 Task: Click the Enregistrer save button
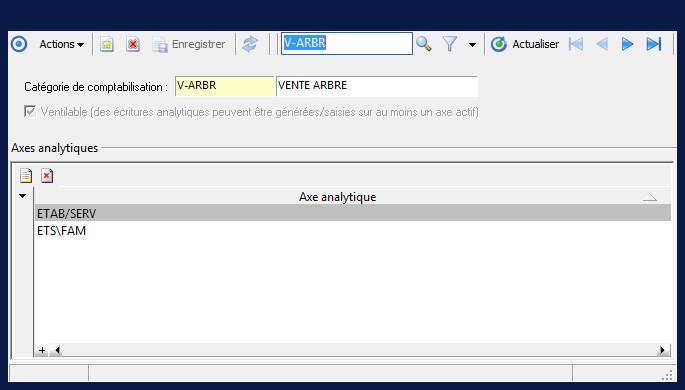coord(189,44)
